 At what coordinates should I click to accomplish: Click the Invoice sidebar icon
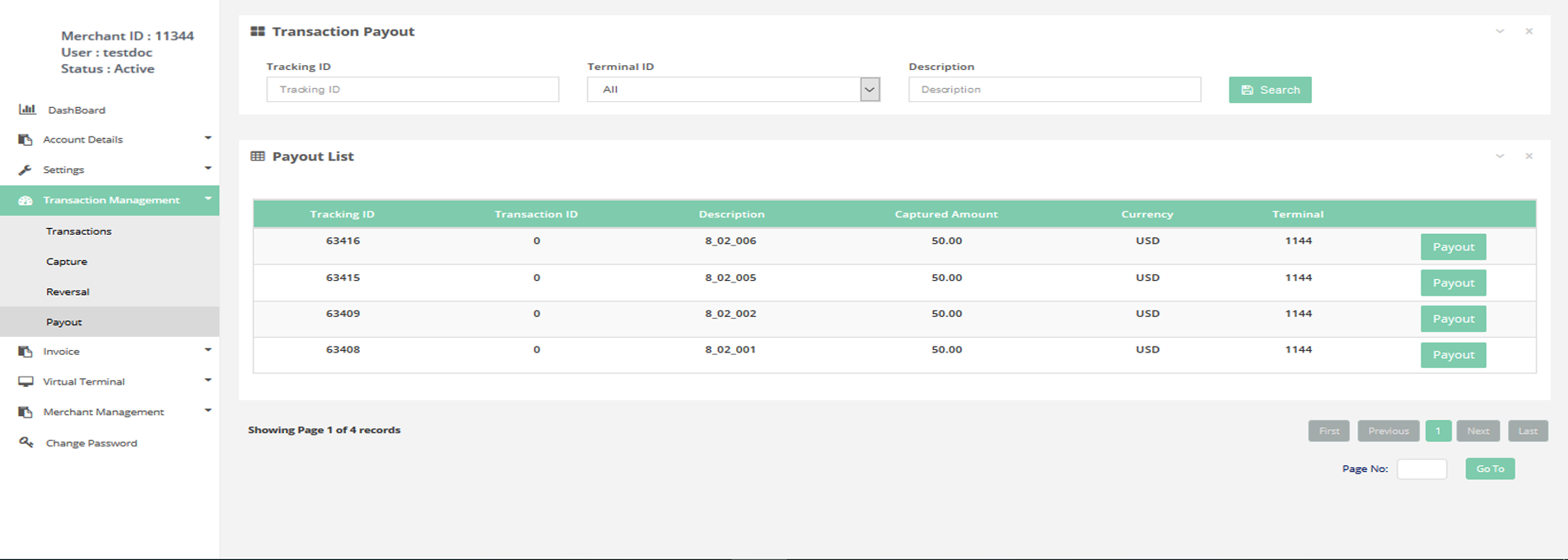click(26, 352)
